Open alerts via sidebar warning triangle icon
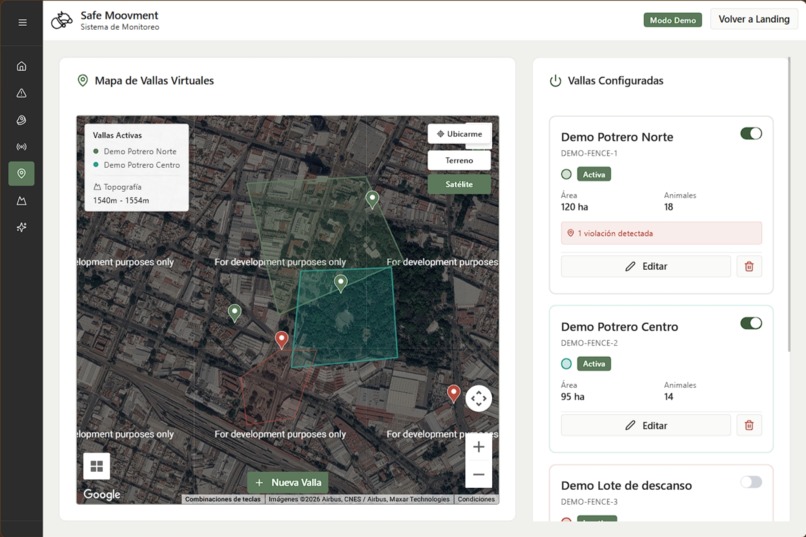The height and width of the screenshot is (537, 806). (x=22, y=93)
